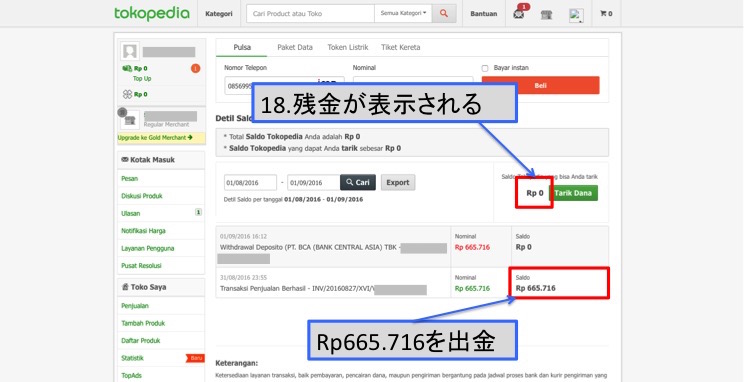Screen dimensions: 750x382
Task: Open Penjualan under Toko Saya
Action: point(135,306)
